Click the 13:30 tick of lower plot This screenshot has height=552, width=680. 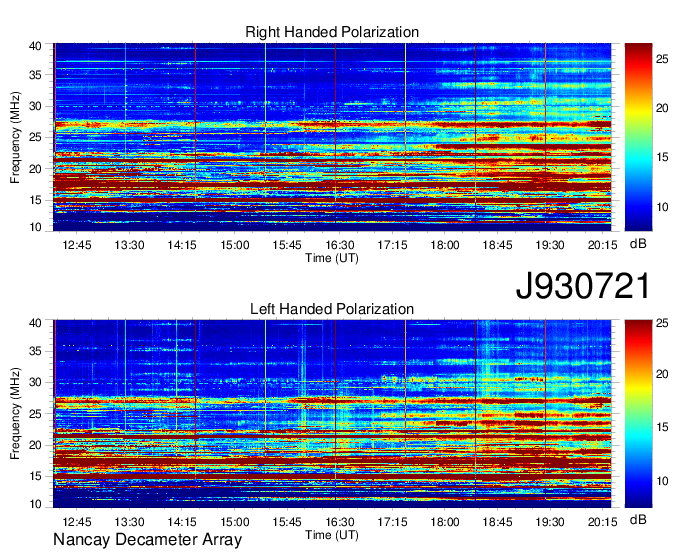click(129, 522)
